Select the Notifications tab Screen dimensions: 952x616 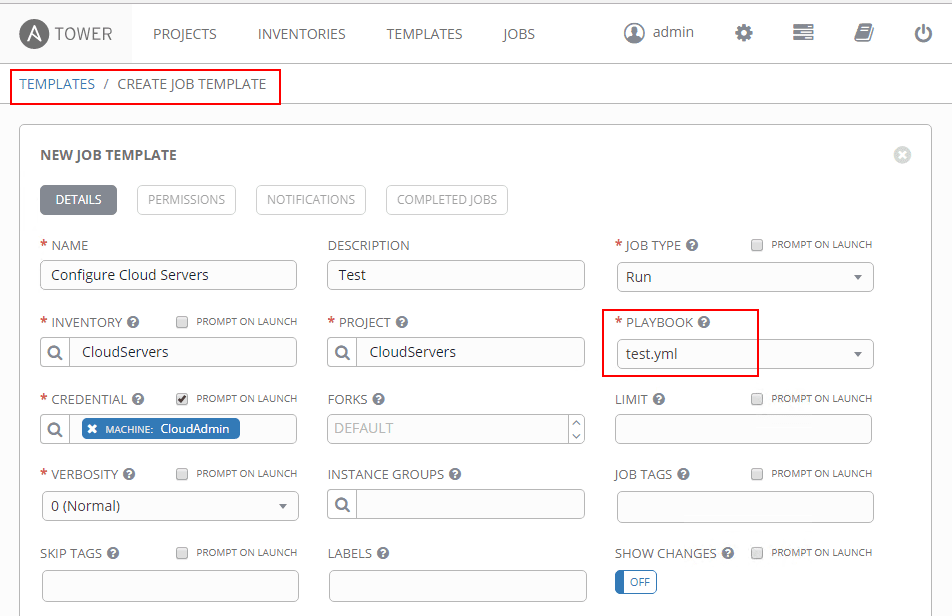click(311, 200)
